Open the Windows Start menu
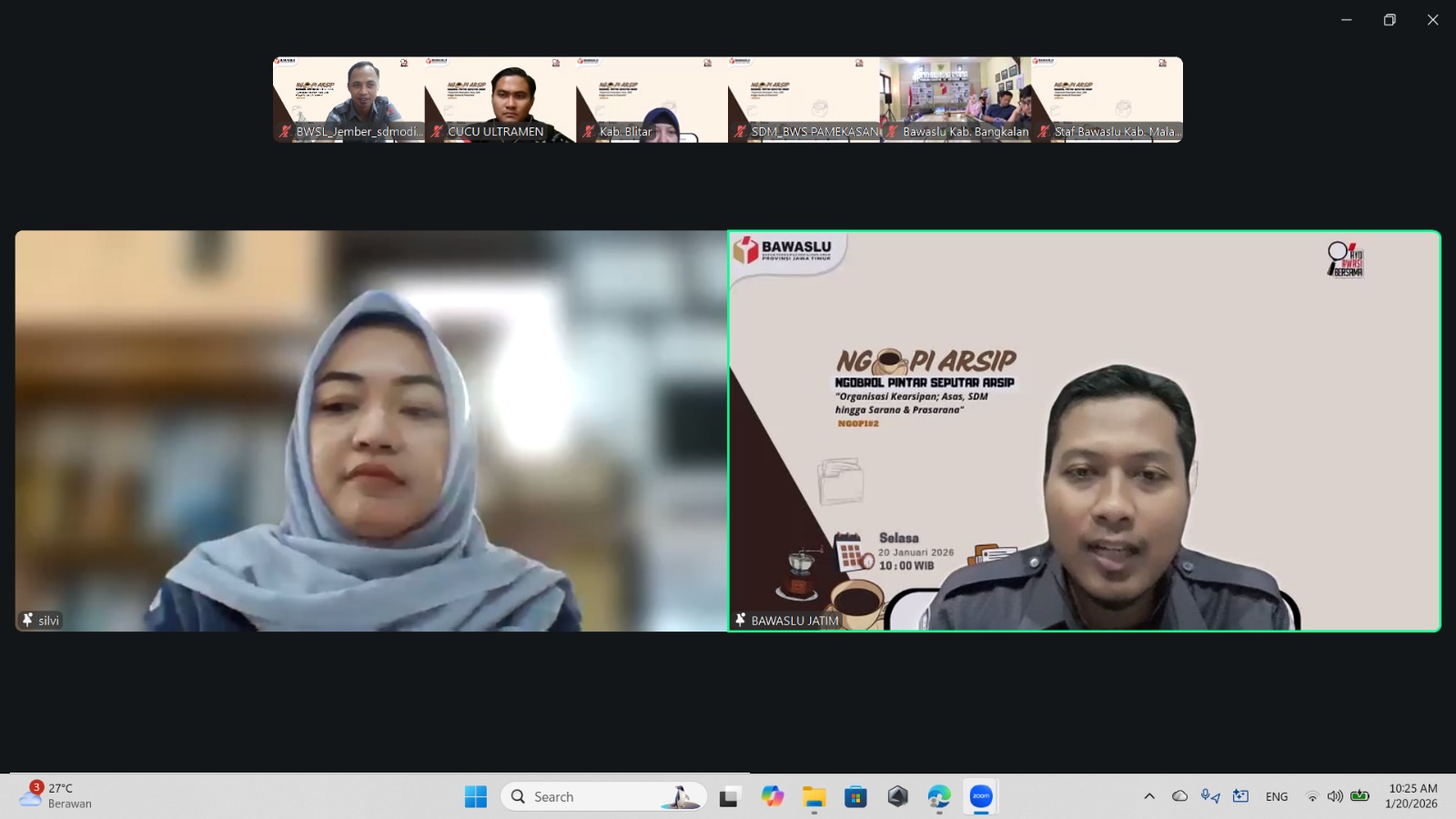Screen dimensions: 1456x819 click(x=476, y=796)
